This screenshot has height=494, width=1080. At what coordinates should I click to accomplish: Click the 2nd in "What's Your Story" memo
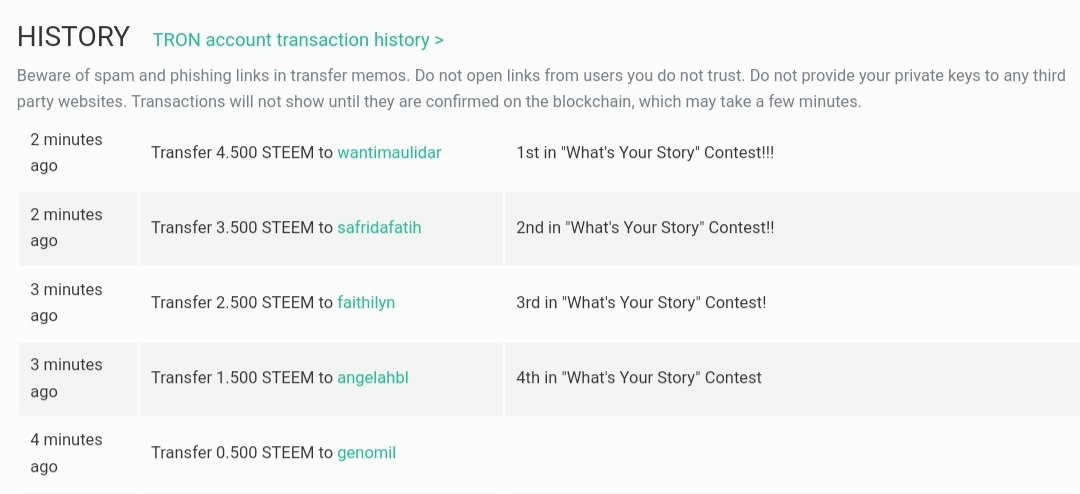click(x=645, y=228)
